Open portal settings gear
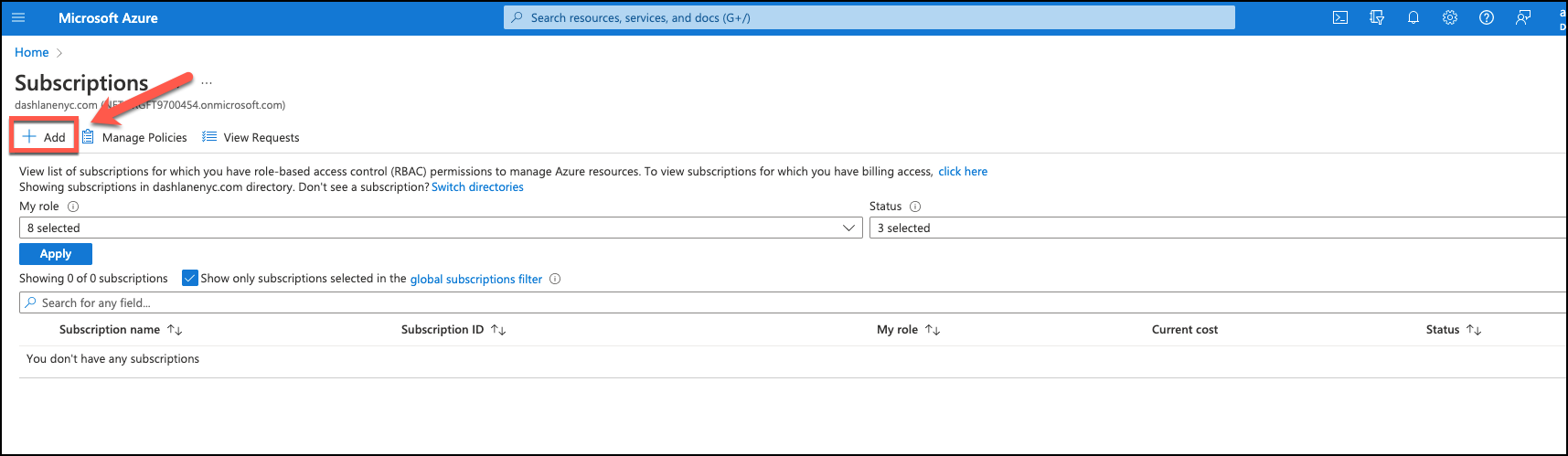 point(1450,17)
